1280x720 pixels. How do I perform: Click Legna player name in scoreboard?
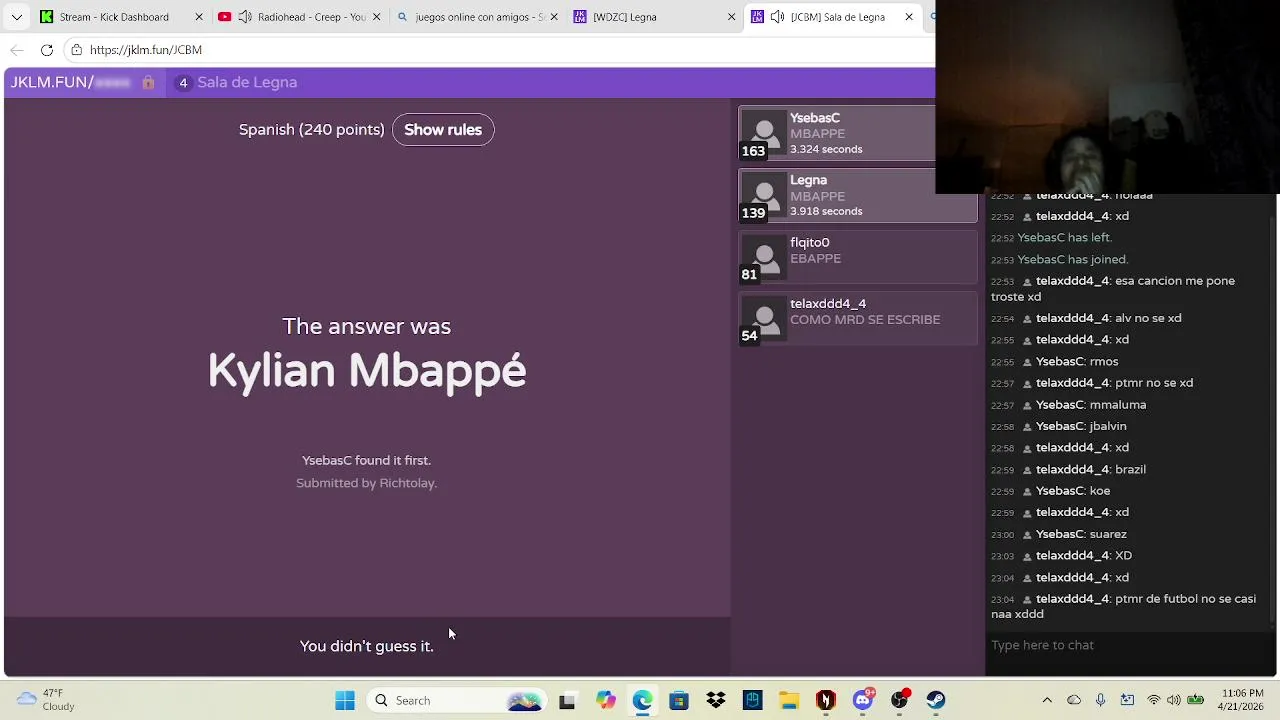point(808,180)
